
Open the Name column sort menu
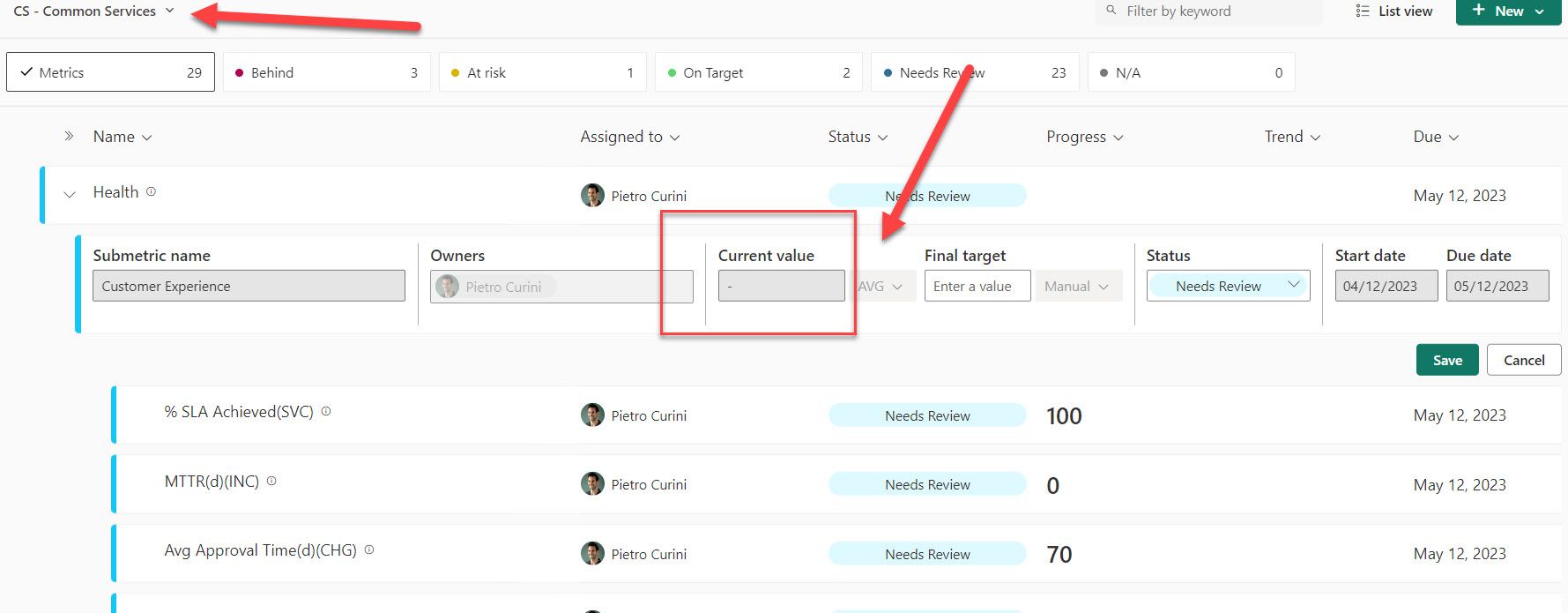click(123, 137)
